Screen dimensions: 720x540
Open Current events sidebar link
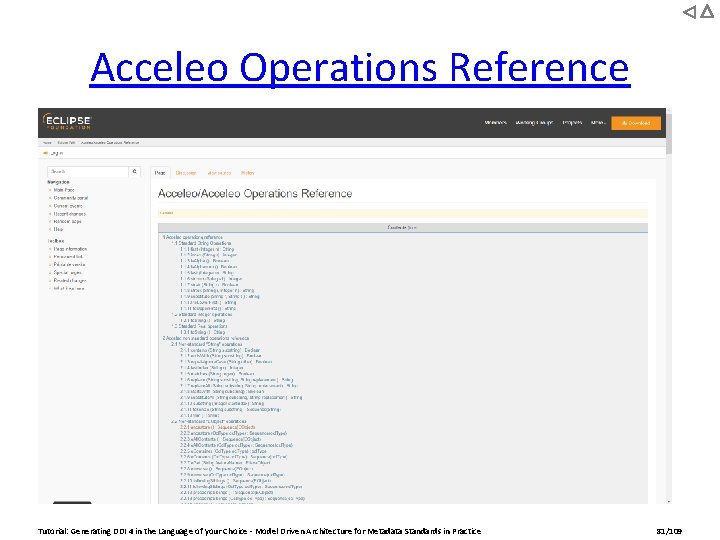68,206
